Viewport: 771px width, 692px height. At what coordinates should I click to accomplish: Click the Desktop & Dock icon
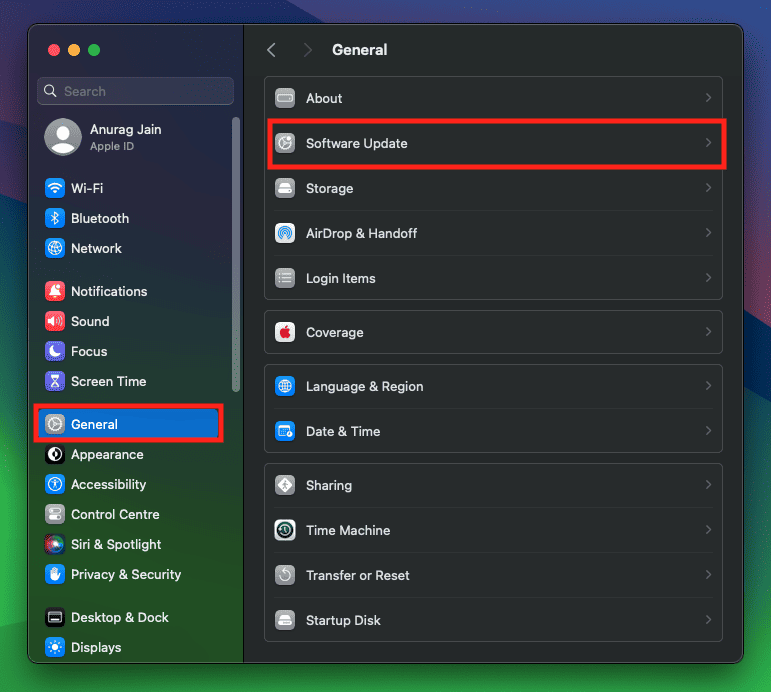[x=55, y=617]
